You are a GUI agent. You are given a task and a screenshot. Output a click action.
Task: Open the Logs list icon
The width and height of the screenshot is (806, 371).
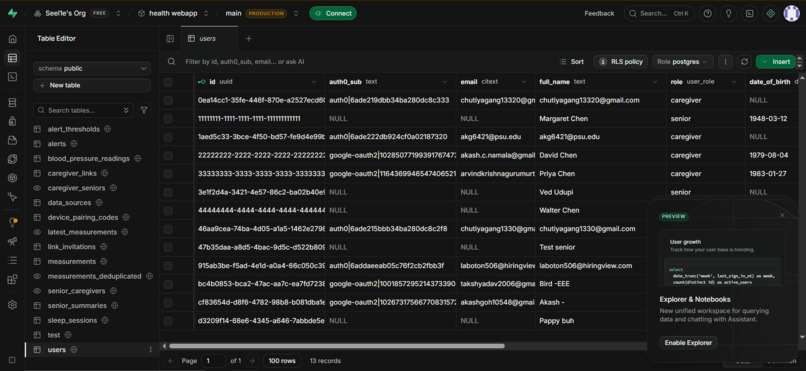point(12,261)
